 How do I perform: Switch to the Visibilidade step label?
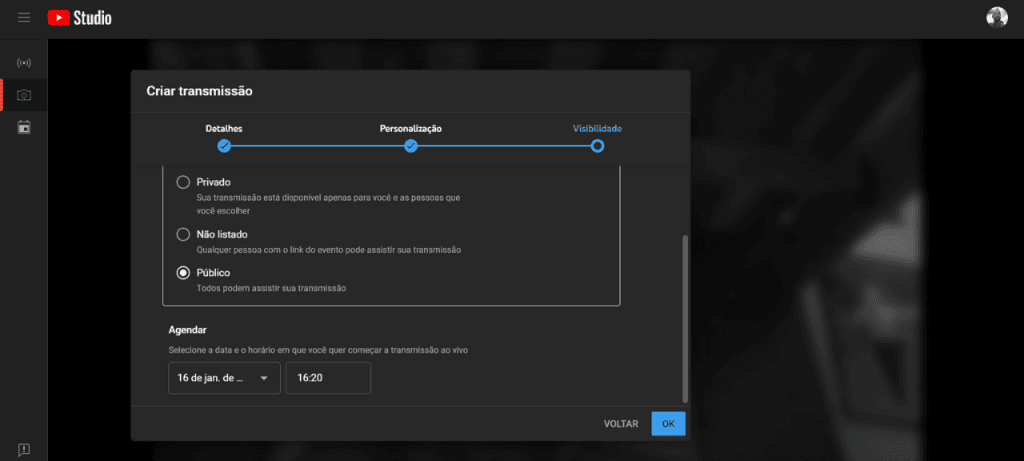point(597,129)
